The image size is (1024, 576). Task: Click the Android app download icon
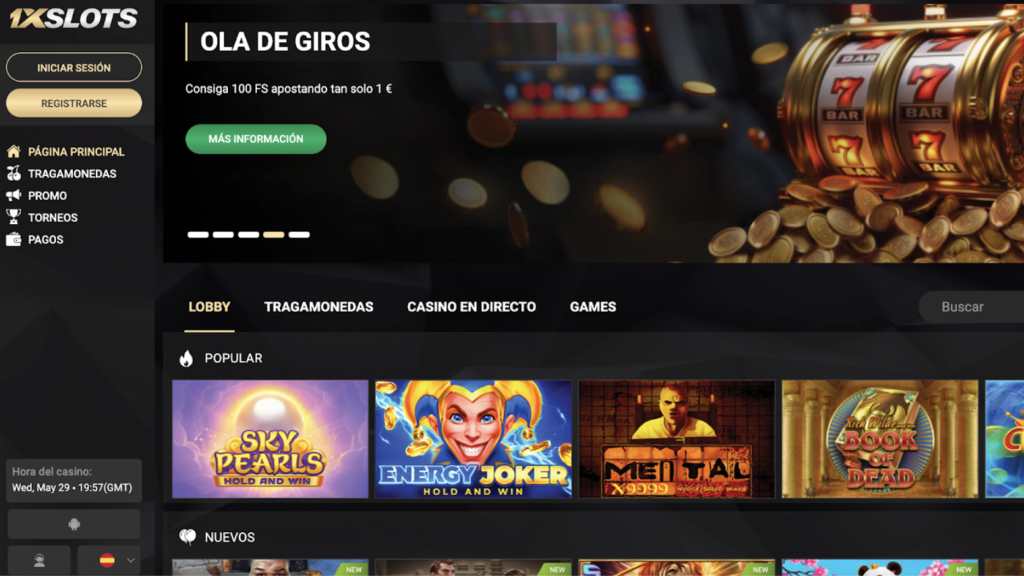click(x=74, y=524)
